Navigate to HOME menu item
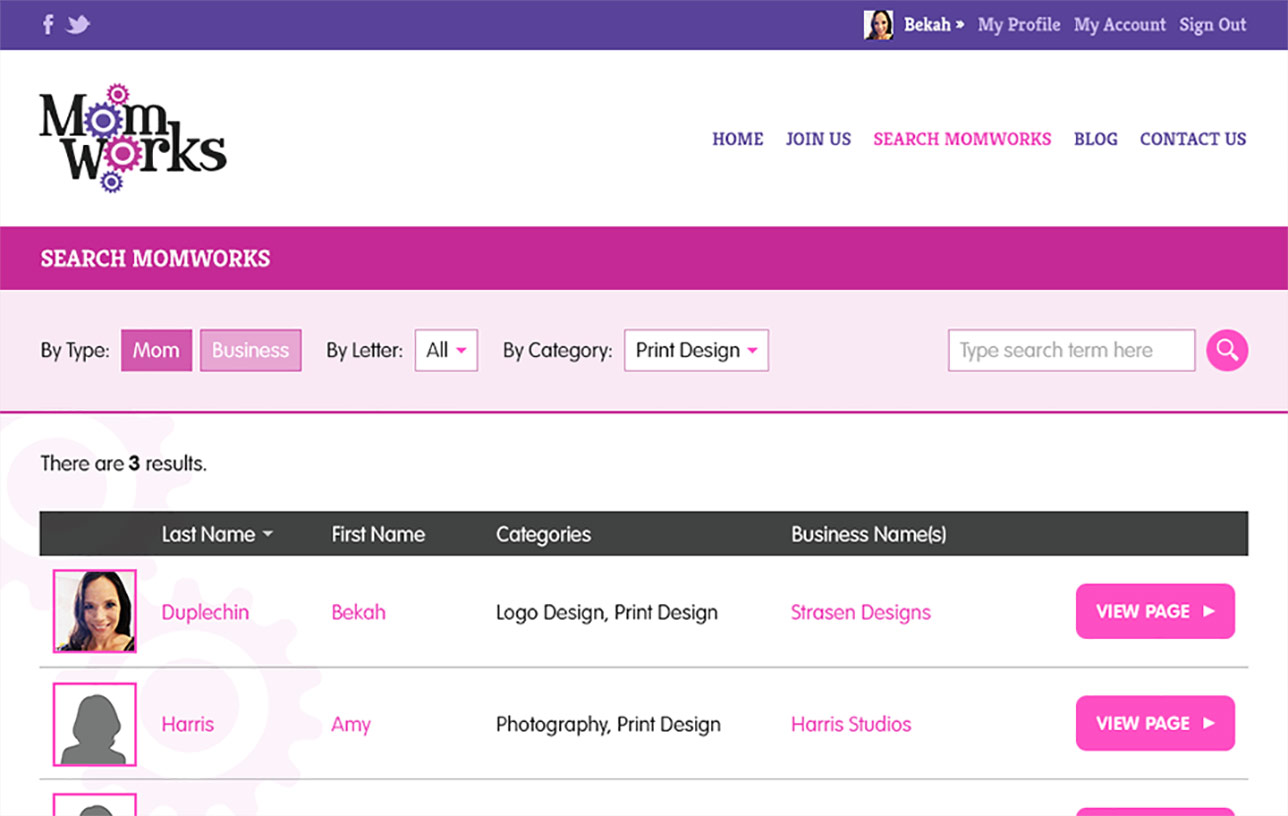Screen dimensions: 1288x816 click(x=738, y=139)
